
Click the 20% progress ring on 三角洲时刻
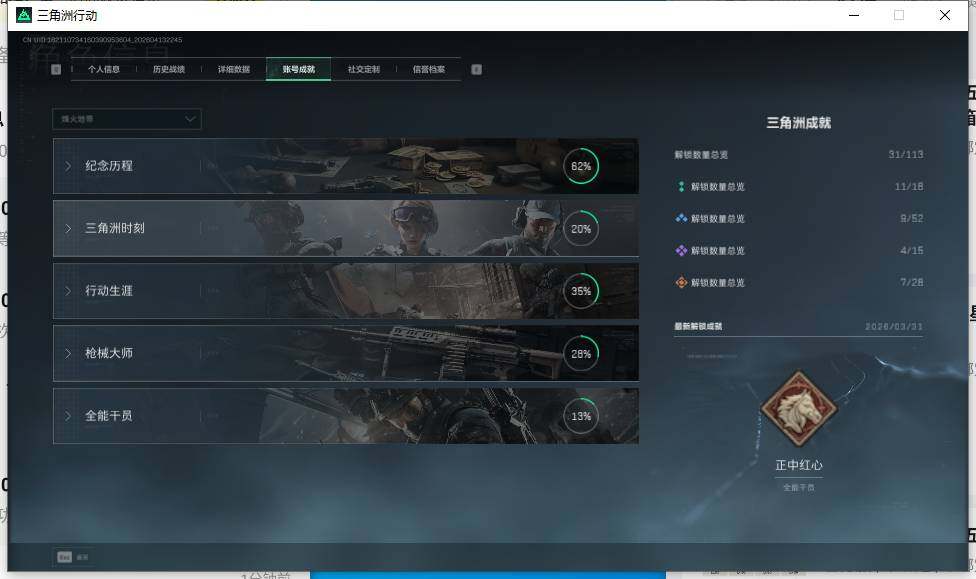pyautogui.click(x=581, y=228)
